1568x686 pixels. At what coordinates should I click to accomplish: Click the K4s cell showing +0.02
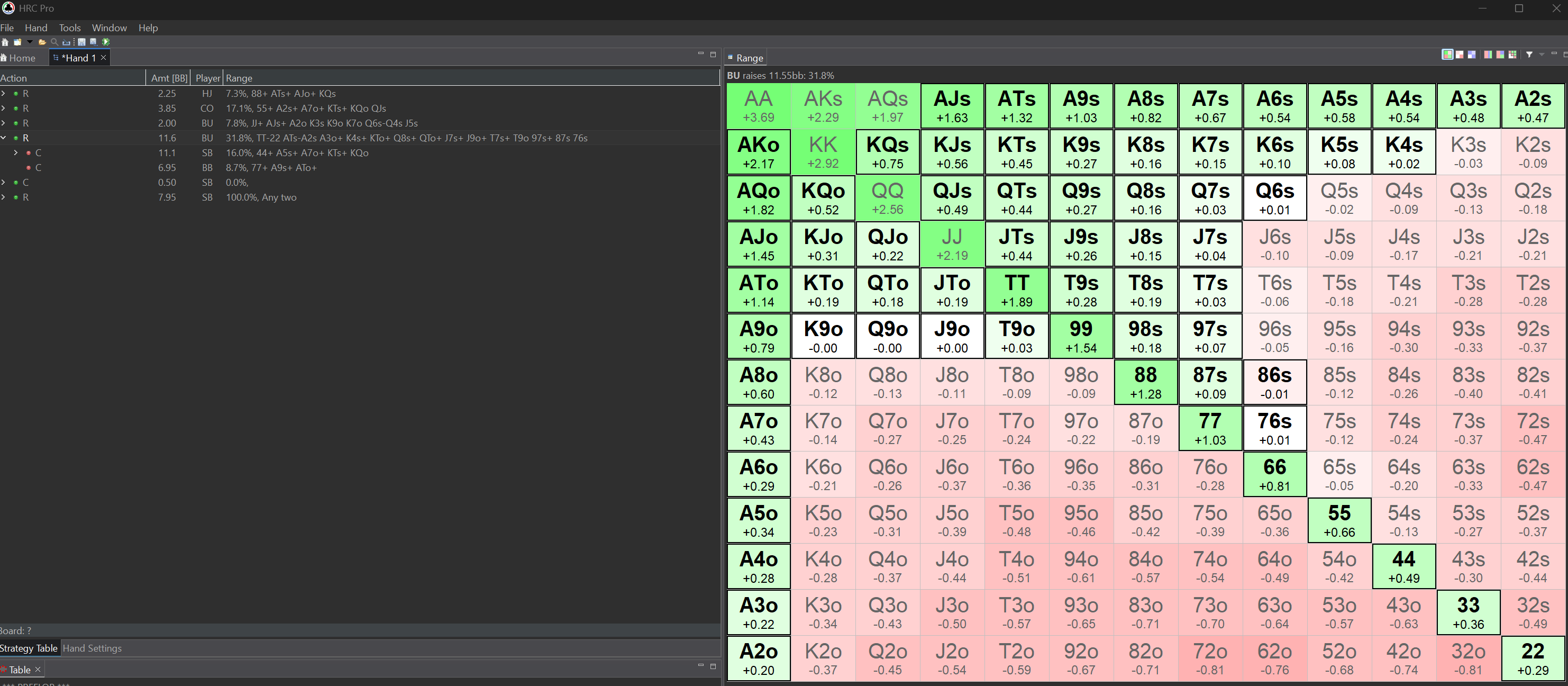[1403, 152]
